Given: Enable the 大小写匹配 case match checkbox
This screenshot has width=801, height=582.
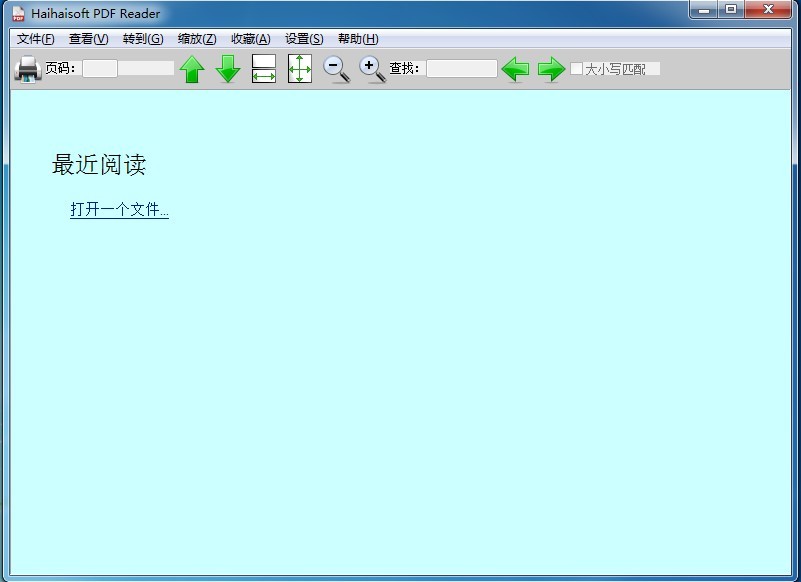Looking at the screenshot, I should [576, 69].
